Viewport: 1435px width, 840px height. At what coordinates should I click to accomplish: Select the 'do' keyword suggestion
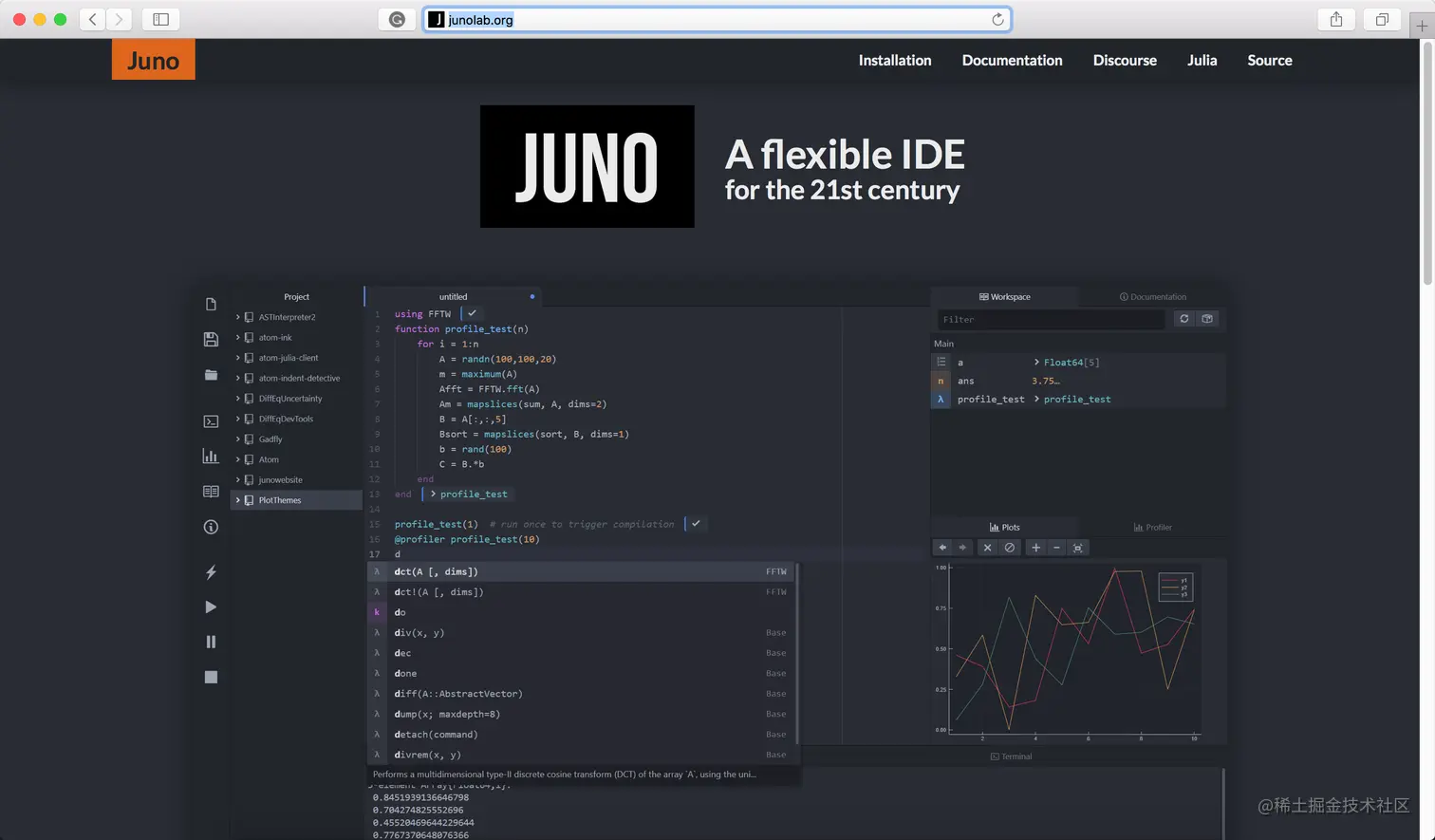tap(582, 612)
